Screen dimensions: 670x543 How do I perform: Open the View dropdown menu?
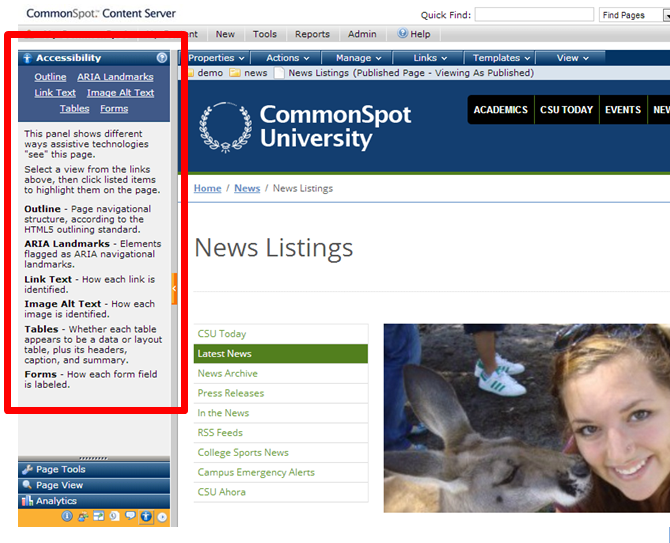[x=572, y=58]
